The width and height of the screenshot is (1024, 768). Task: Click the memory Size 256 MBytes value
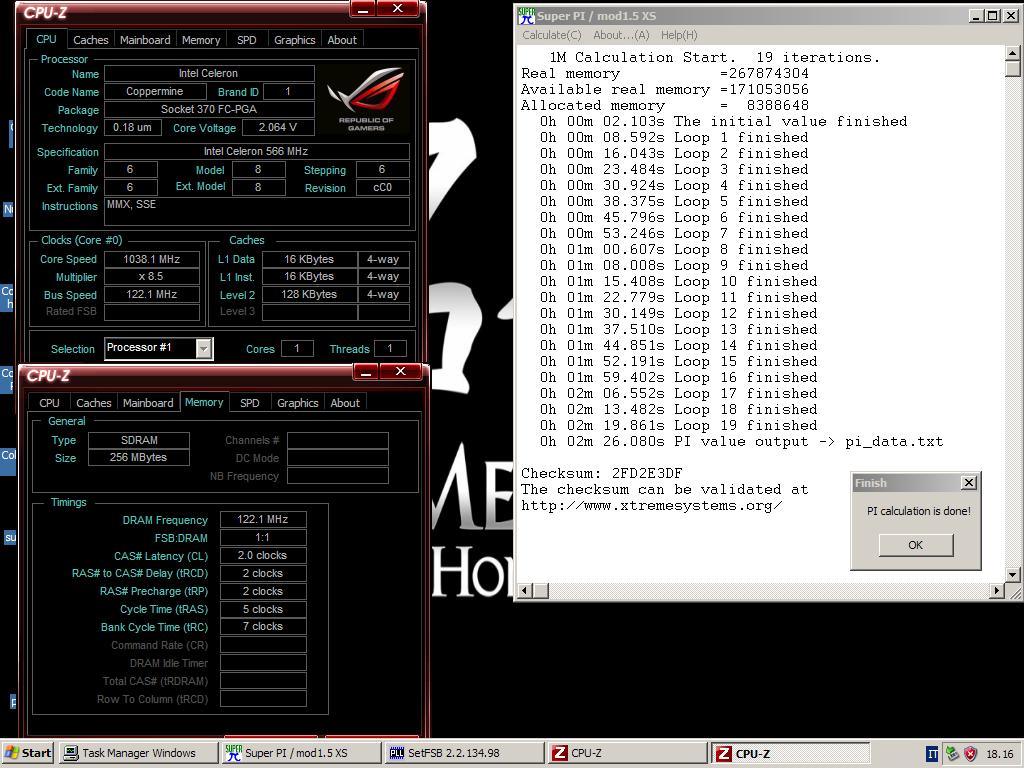click(138, 457)
